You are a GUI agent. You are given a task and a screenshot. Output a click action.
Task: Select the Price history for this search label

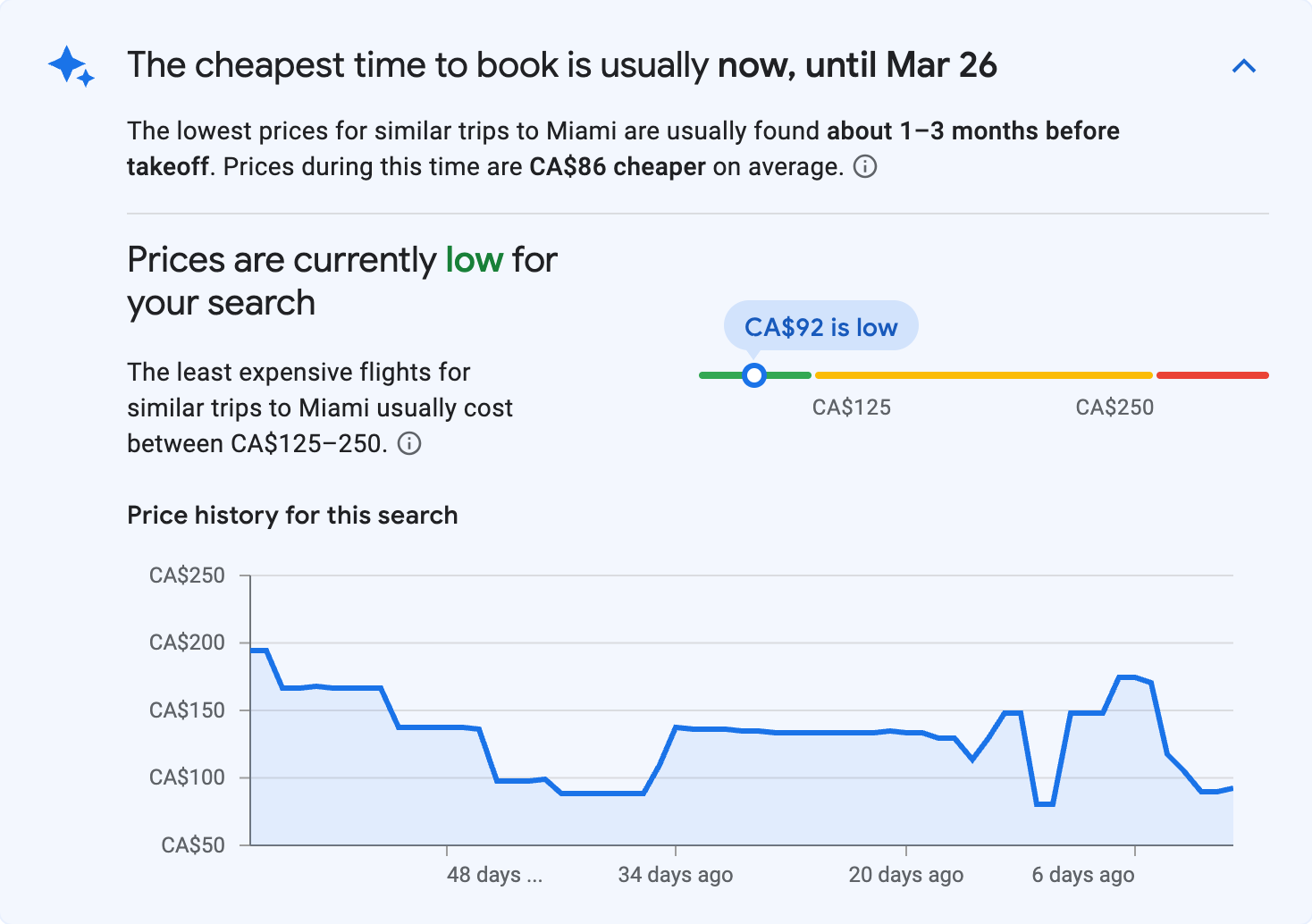[292, 515]
